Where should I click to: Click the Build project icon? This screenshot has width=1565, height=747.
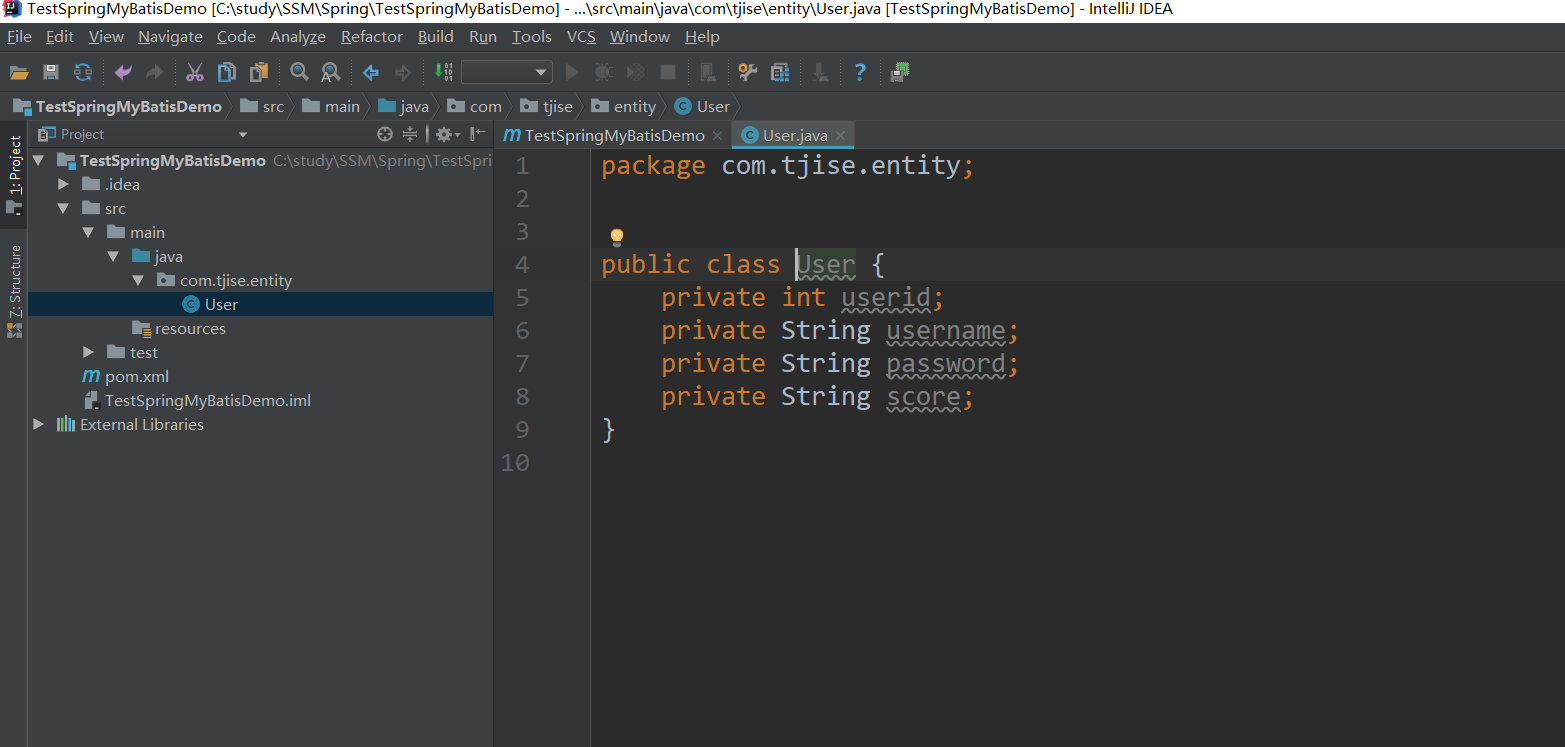(x=444, y=72)
